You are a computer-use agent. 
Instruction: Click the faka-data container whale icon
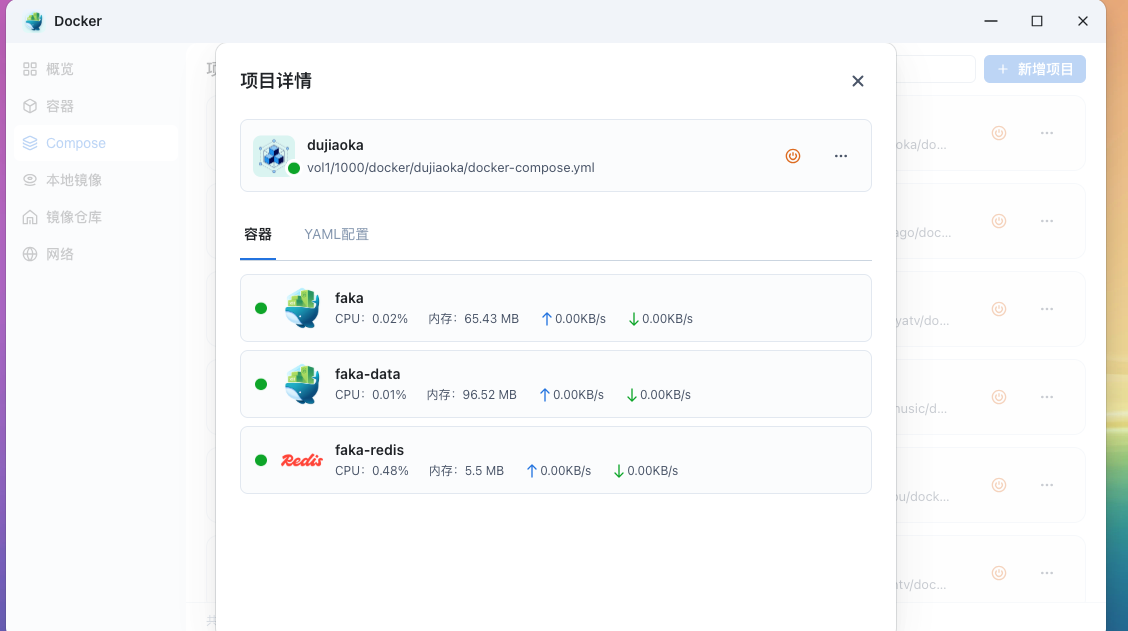coord(301,384)
